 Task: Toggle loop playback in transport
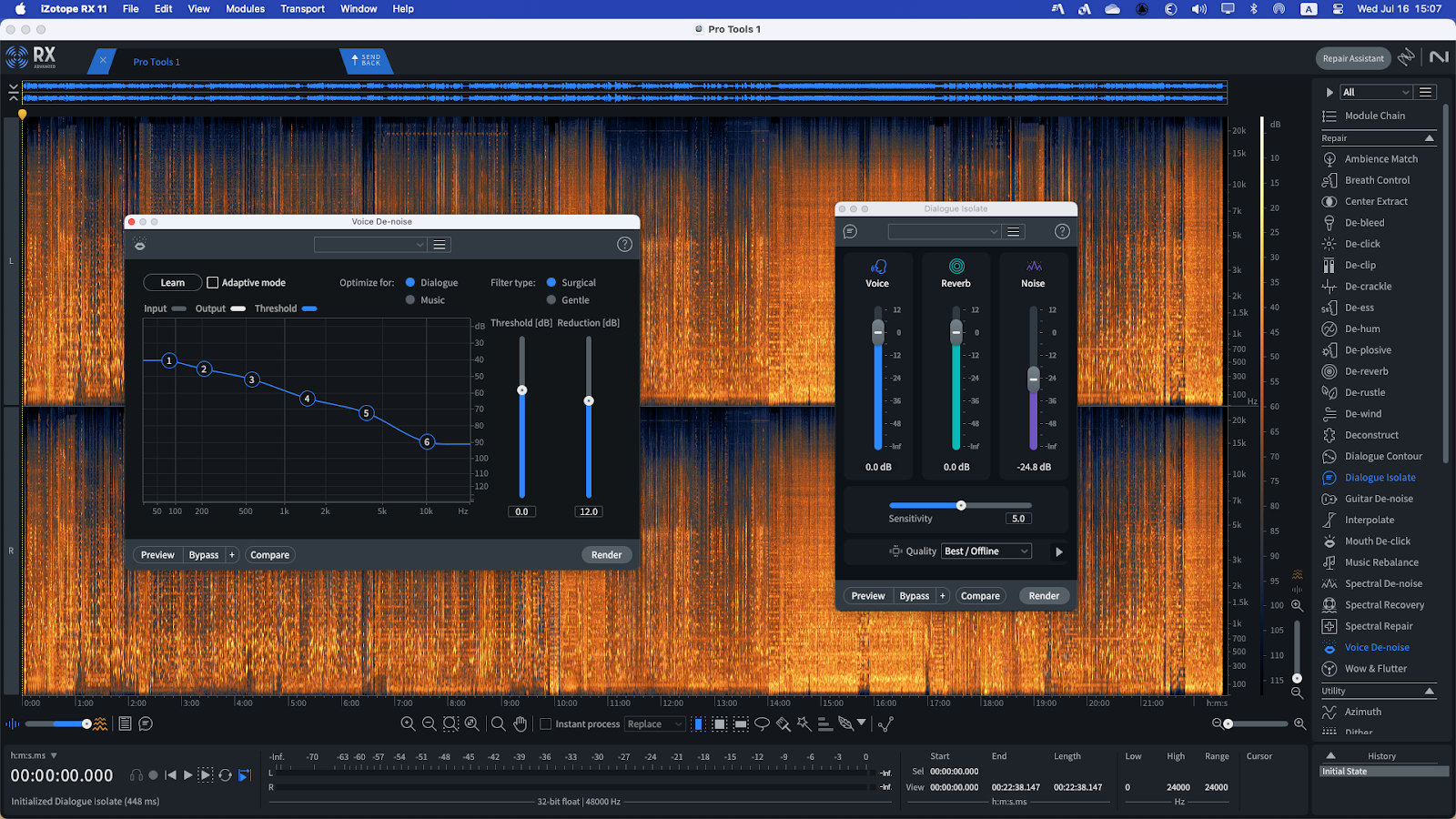[225, 775]
